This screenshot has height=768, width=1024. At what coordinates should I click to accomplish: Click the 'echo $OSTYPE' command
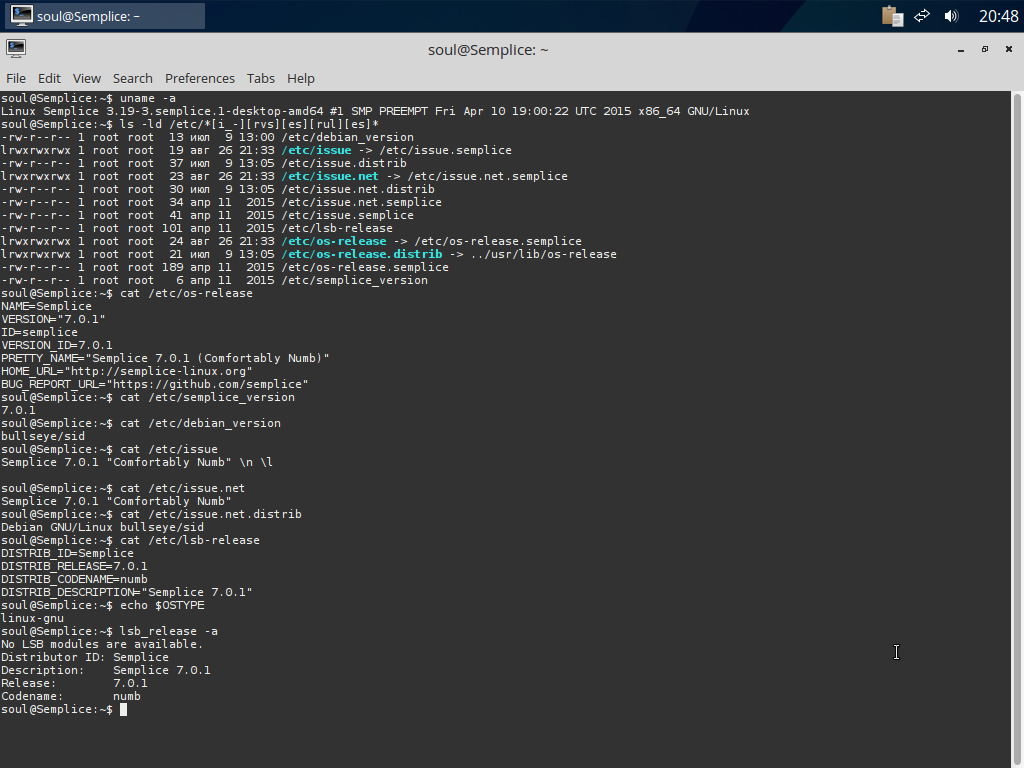162,605
